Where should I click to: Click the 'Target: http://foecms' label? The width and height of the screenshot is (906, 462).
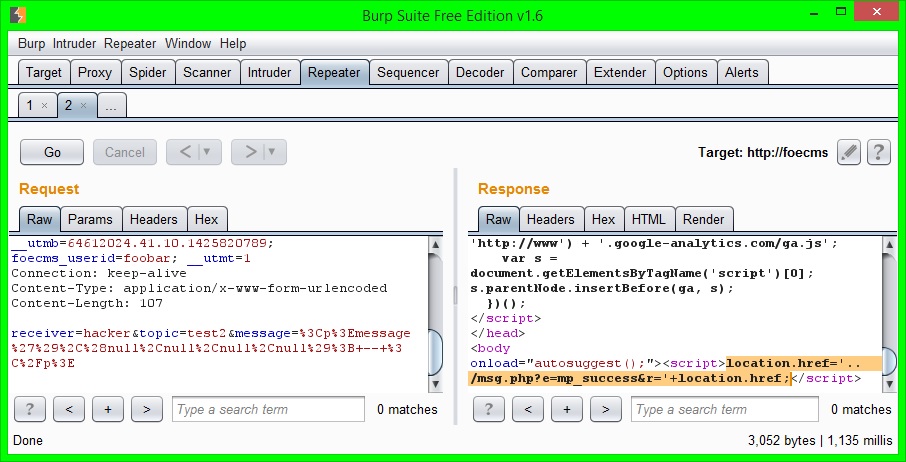click(763, 152)
